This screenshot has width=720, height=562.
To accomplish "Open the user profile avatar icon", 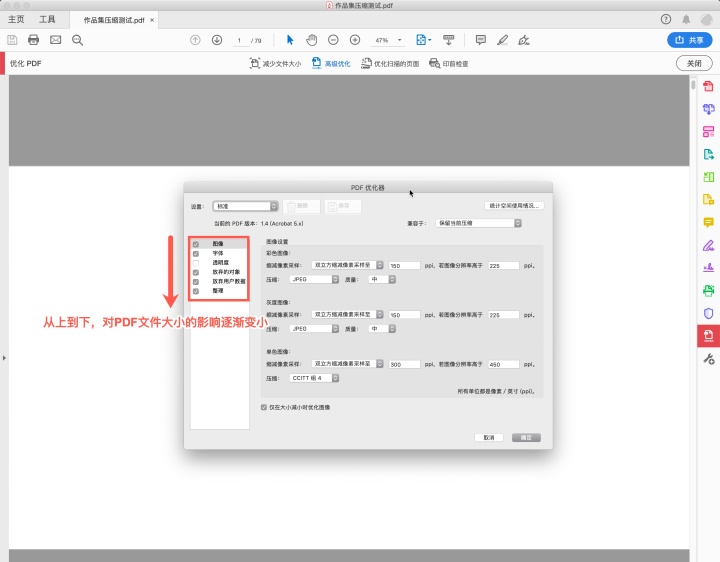I will click(706, 19).
